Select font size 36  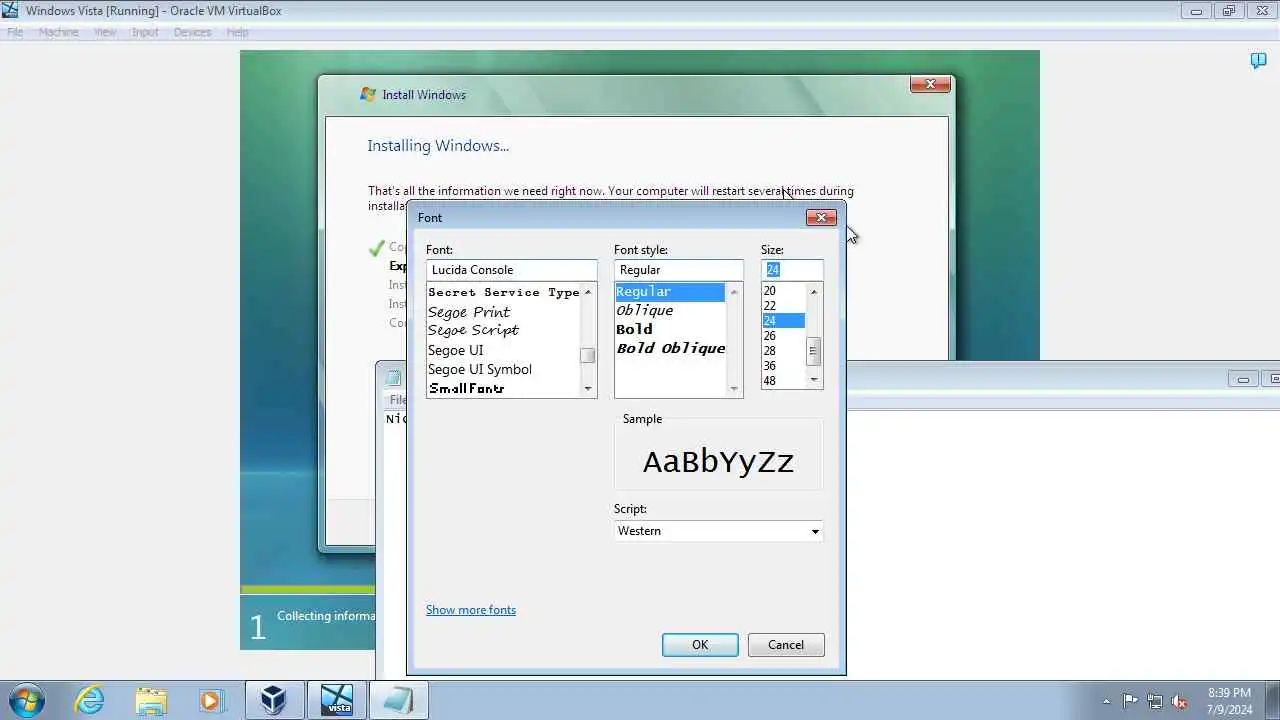[x=783, y=366]
